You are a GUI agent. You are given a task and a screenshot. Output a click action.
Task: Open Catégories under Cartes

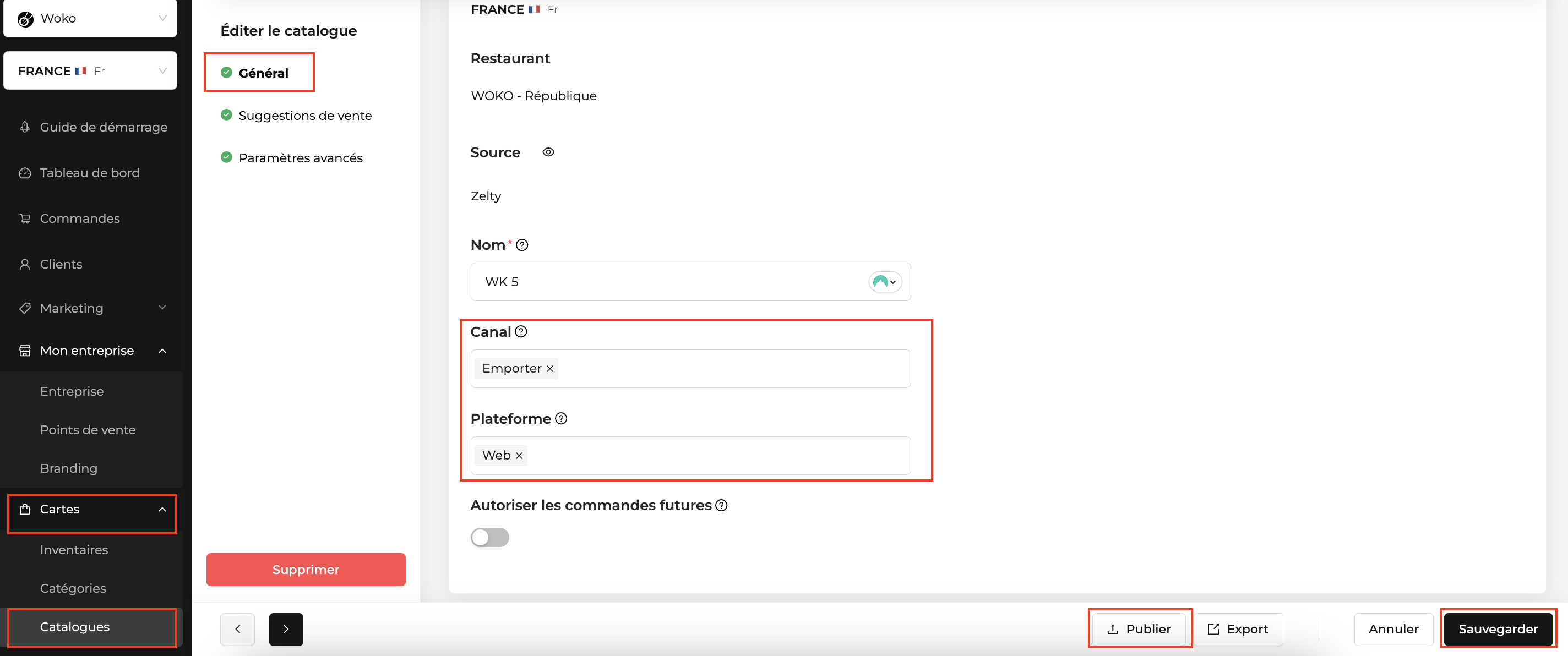[73, 588]
